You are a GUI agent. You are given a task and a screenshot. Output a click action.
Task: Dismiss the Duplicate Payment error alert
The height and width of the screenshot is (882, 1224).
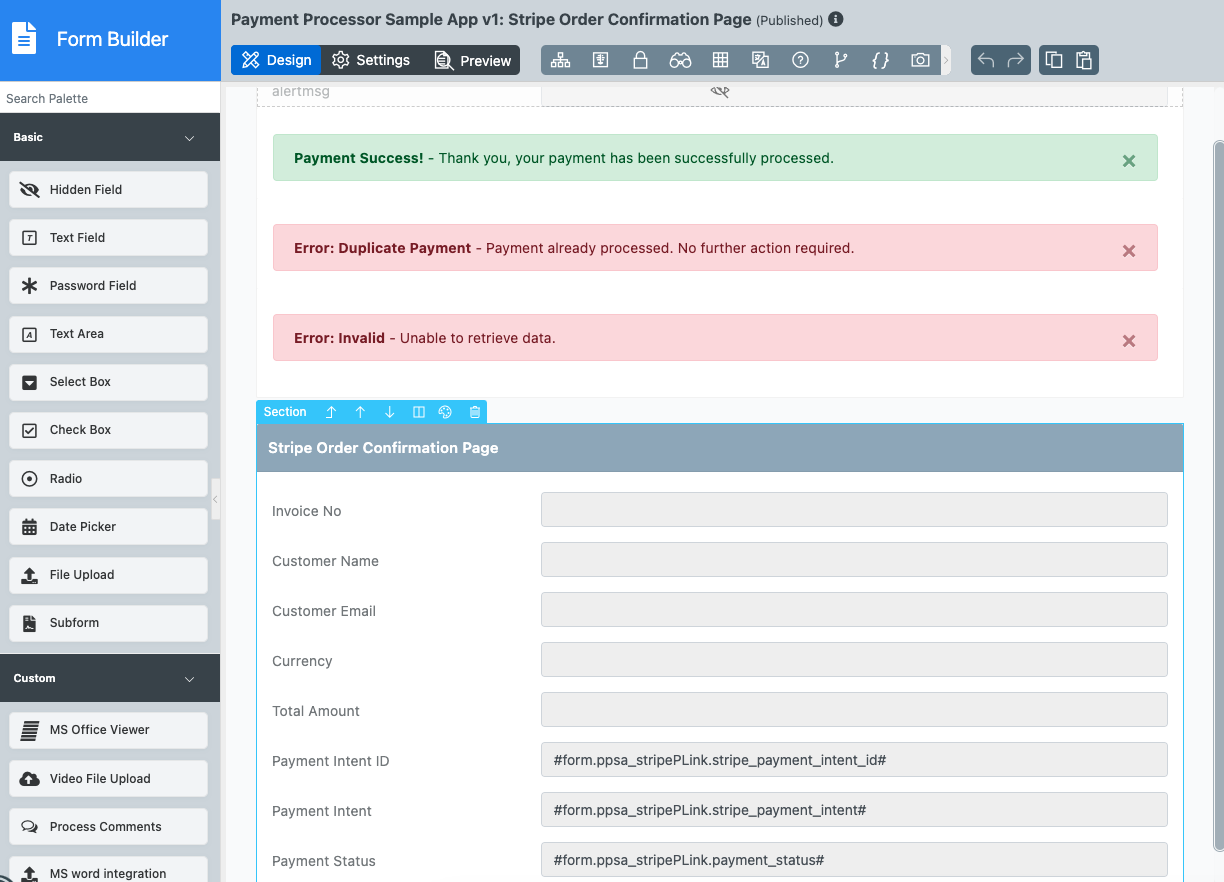click(x=1129, y=250)
